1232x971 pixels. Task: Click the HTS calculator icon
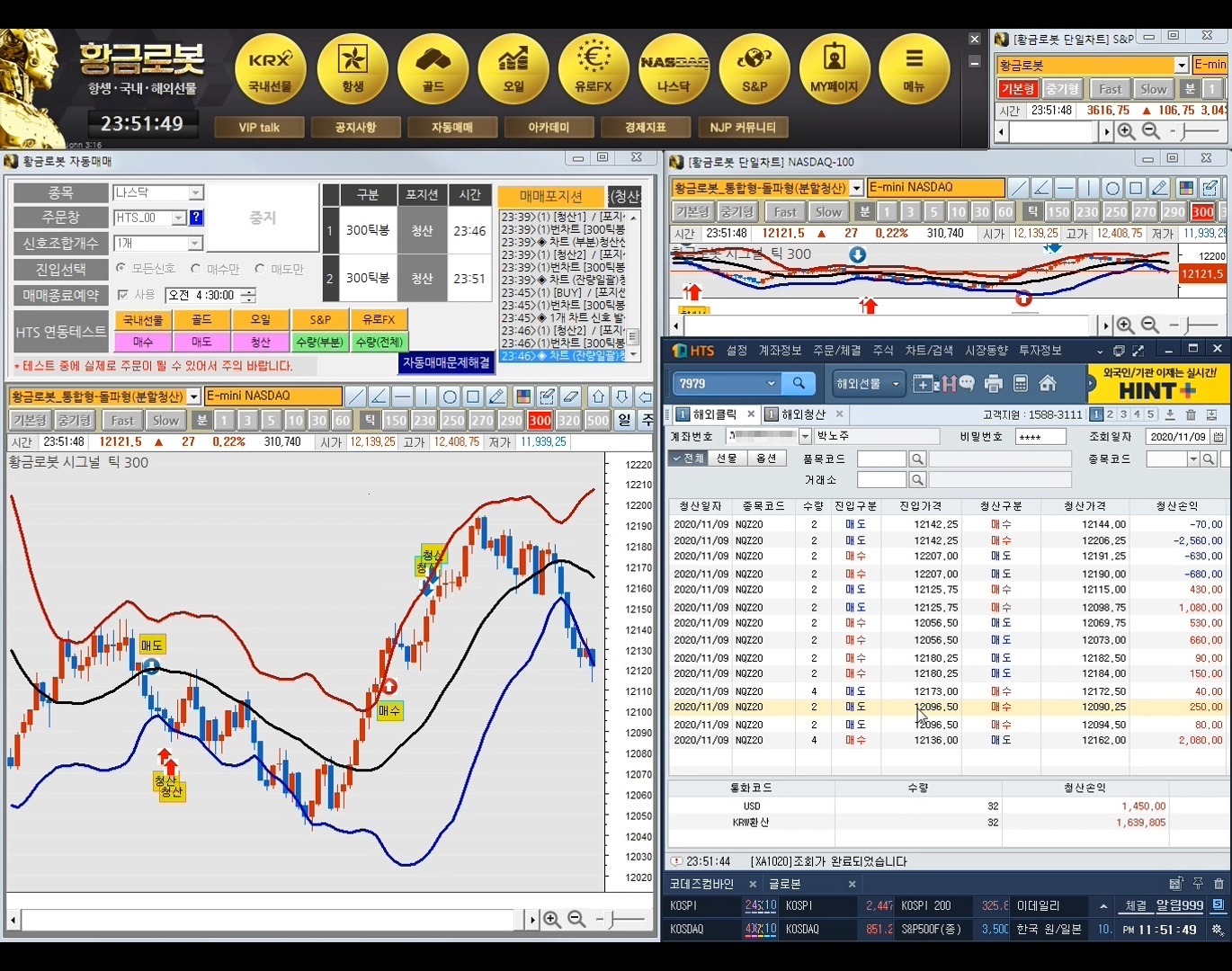(1021, 385)
